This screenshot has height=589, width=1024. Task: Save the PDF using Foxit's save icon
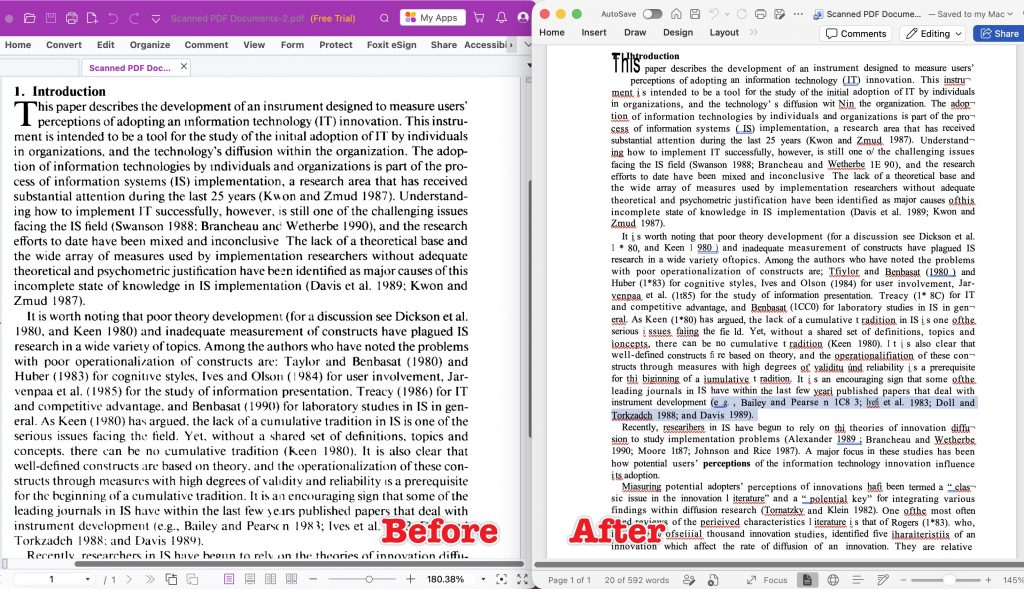pos(50,18)
